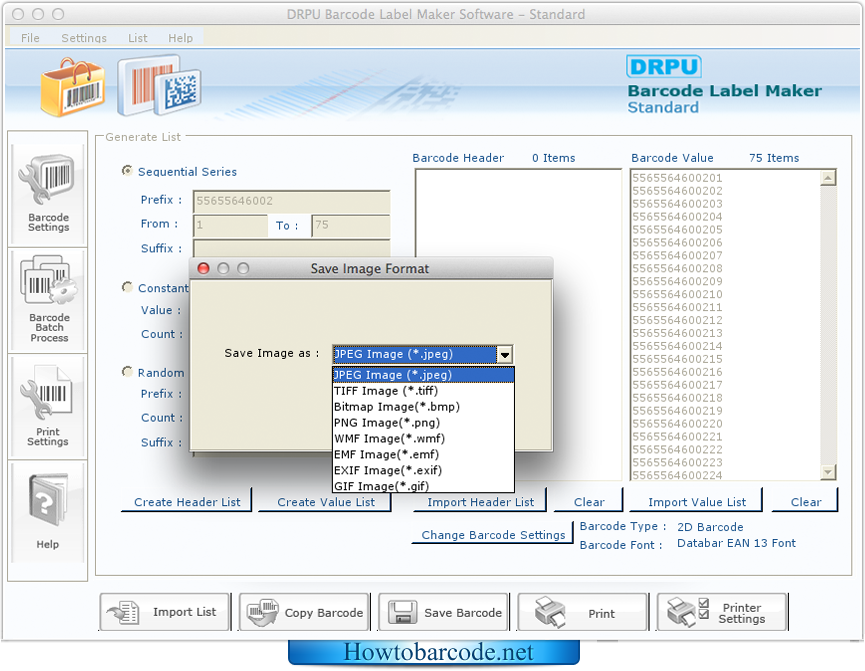This screenshot has width=865, height=671.
Task: Clear the Barcode Header list
Action: pyautogui.click(x=589, y=502)
